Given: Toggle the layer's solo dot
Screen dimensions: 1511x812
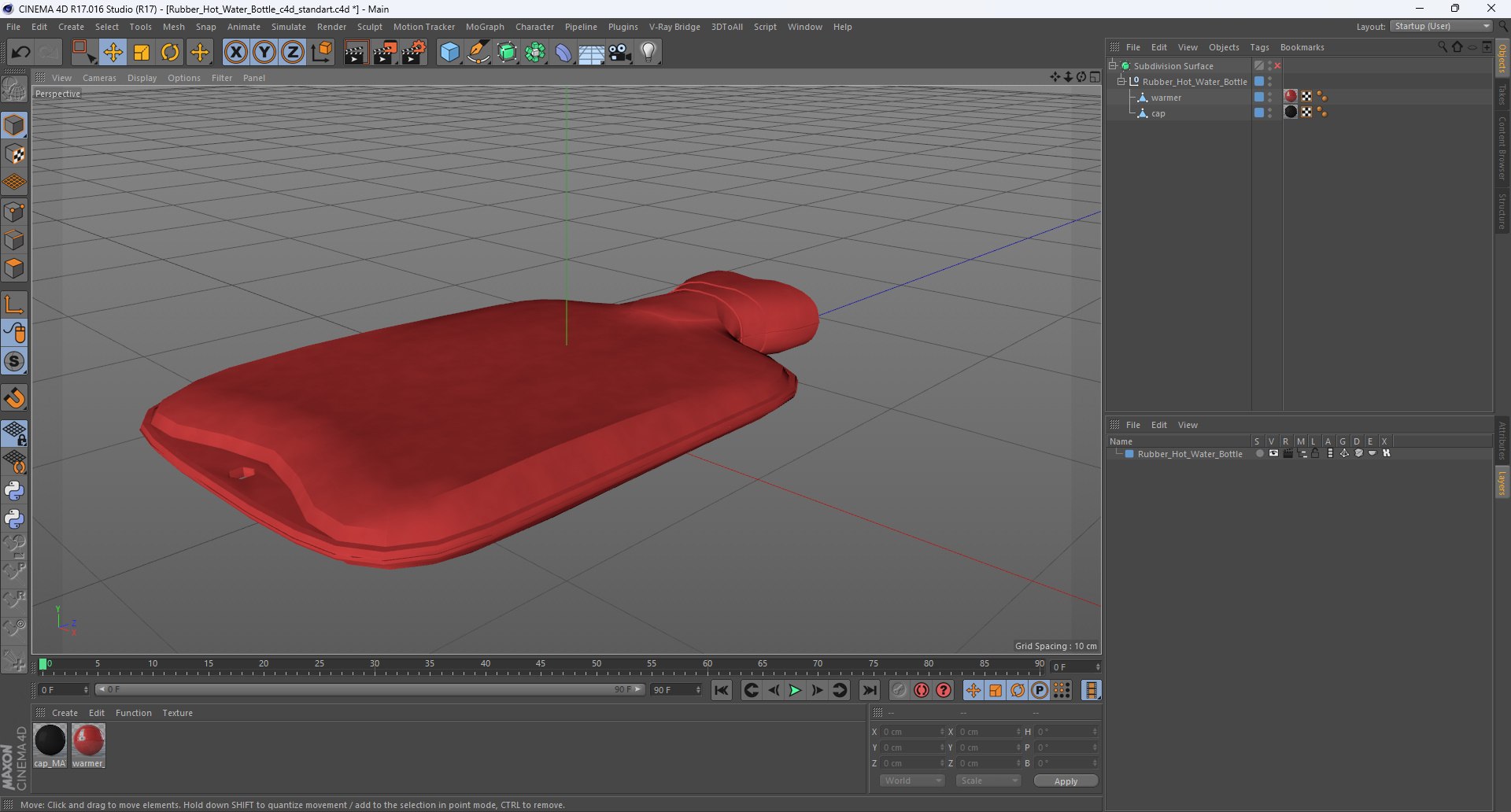Looking at the screenshot, I should point(1259,453).
